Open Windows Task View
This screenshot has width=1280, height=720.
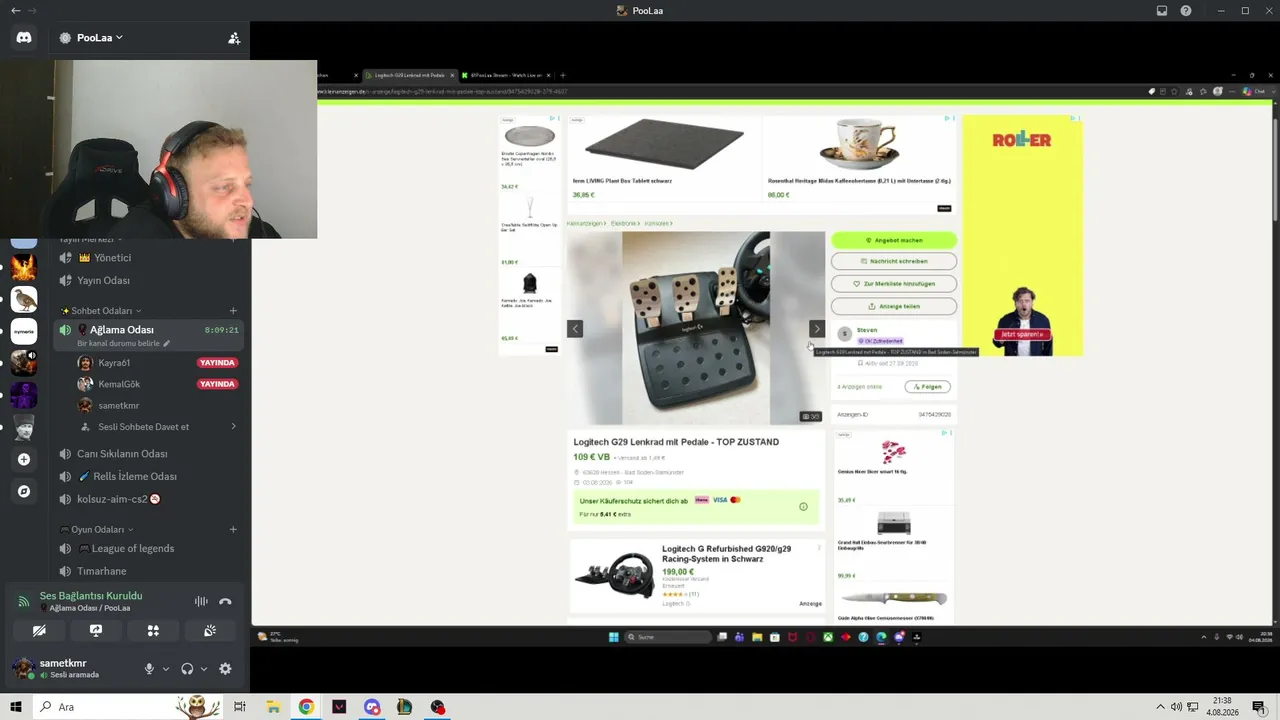[240, 707]
